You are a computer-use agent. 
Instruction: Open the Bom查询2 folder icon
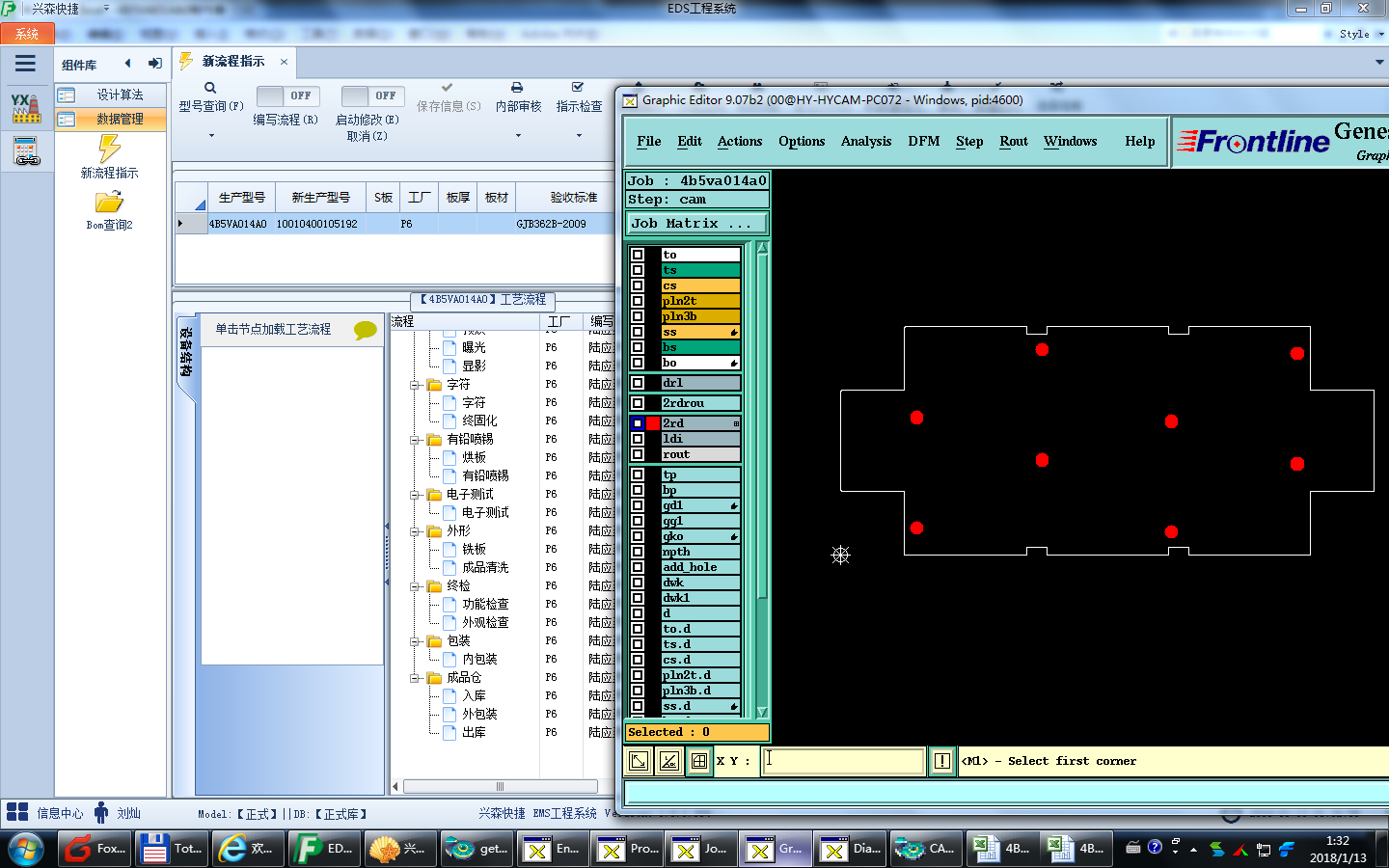[x=109, y=202]
